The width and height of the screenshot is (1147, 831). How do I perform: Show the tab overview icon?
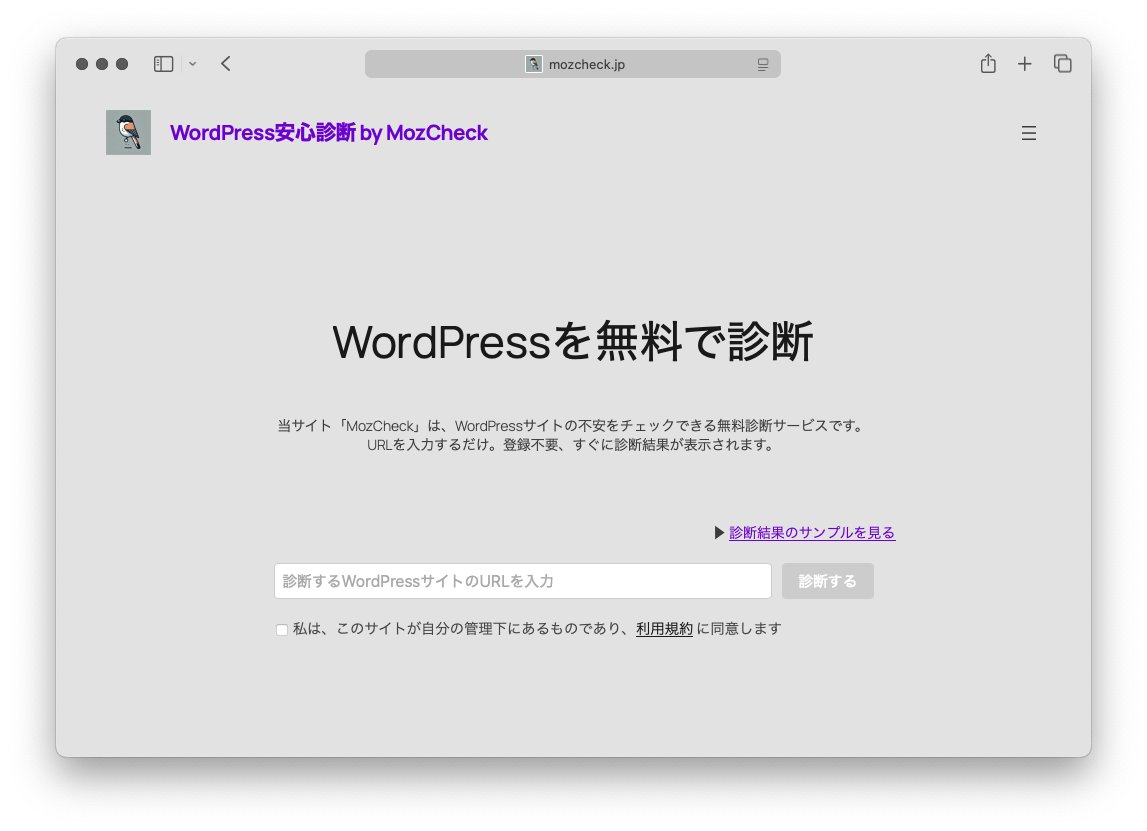coord(1063,64)
